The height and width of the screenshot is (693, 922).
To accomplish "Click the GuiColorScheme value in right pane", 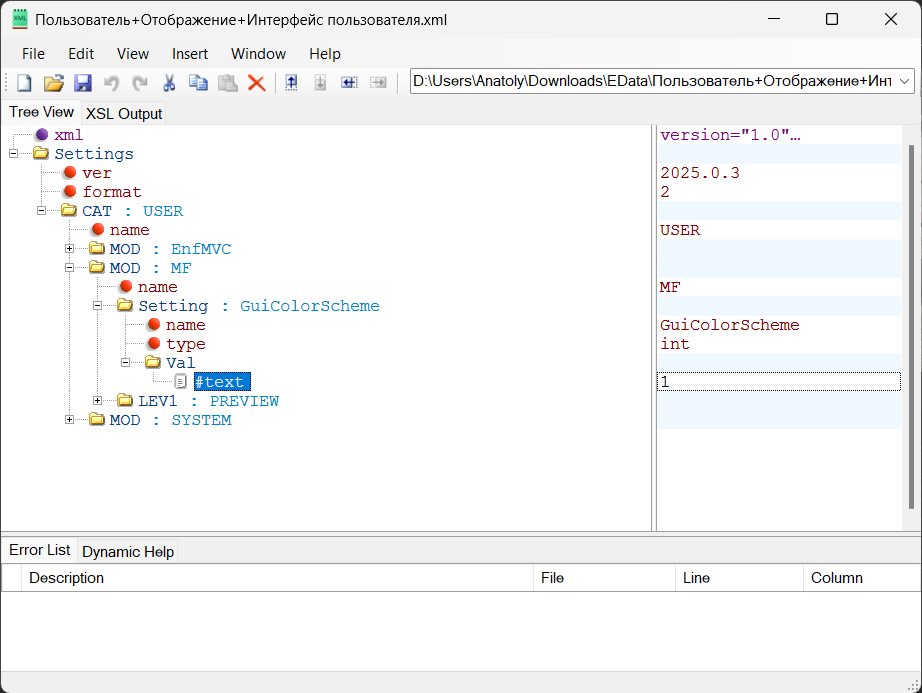I will coord(730,325).
